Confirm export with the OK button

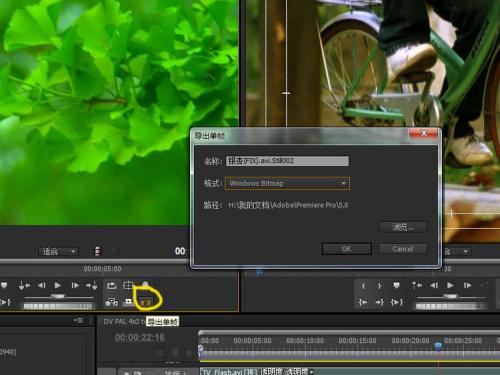pyautogui.click(x=347, y=249)
